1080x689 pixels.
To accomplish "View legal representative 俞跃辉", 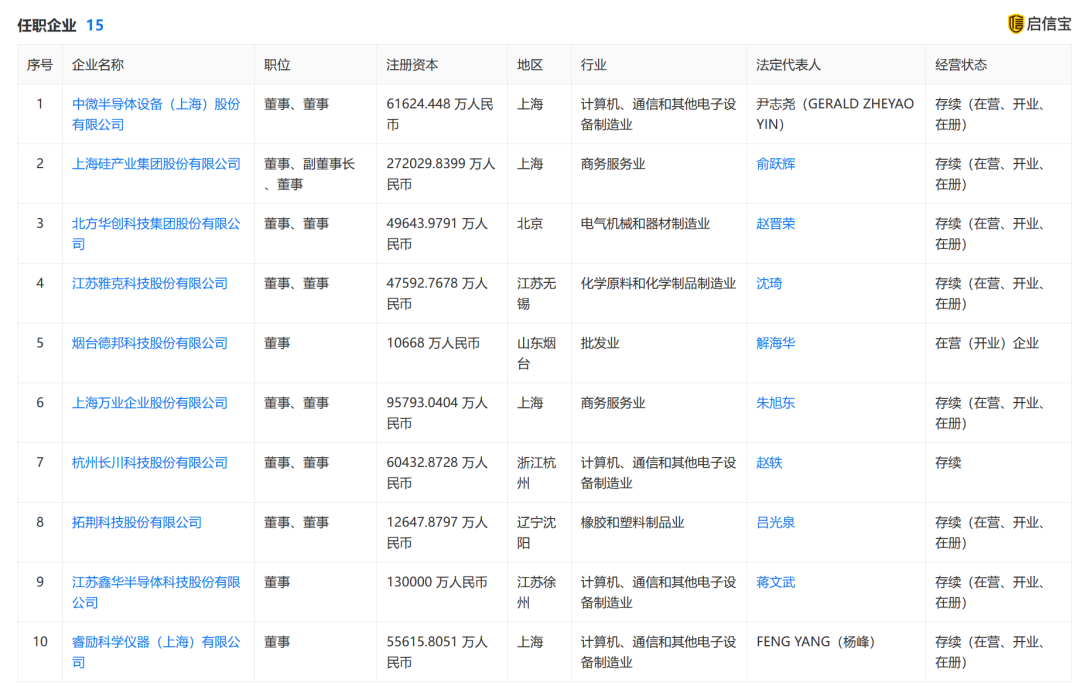I will tap(776, 164).
